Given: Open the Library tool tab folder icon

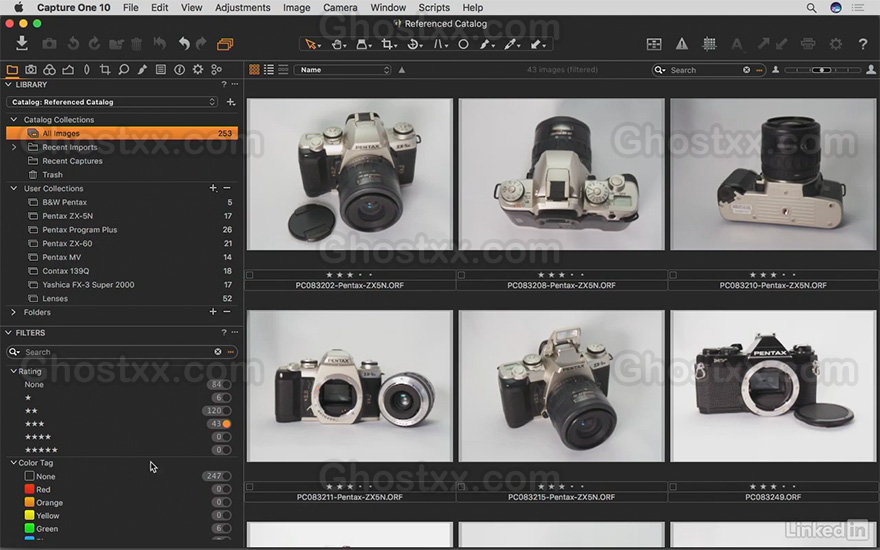Looking at the screenshot, I should 12,70.
